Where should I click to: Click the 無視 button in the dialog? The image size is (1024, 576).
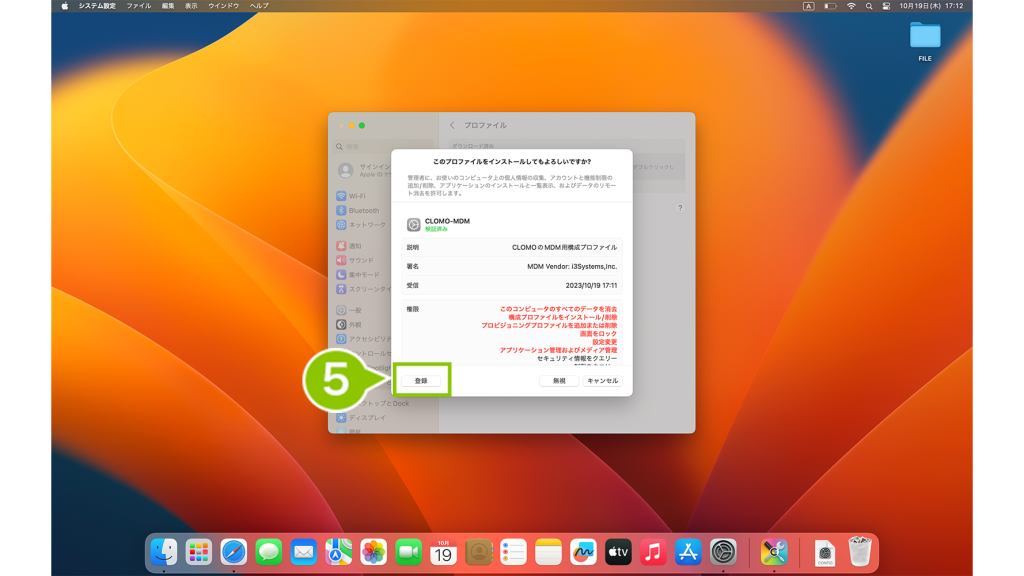559,381
